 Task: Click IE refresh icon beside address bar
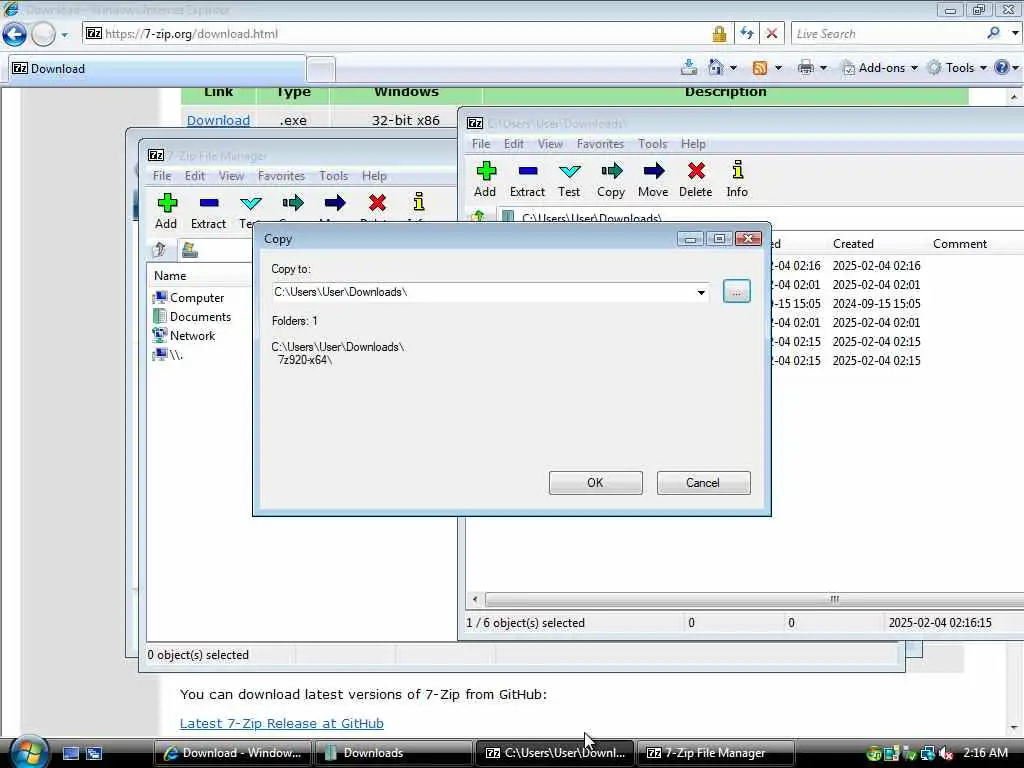click(747, 33)
